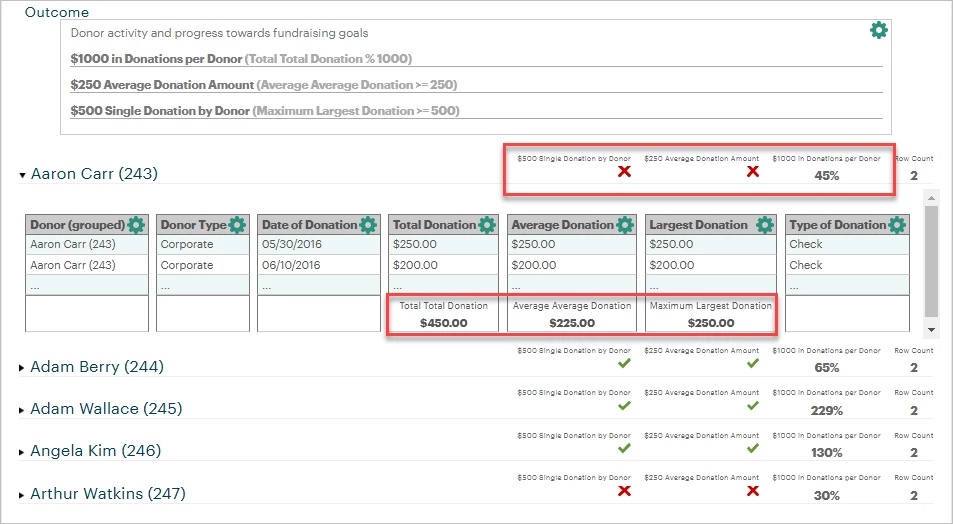Click Arthur Watkins' $500 Single Donation red X

tap(624, 491)
